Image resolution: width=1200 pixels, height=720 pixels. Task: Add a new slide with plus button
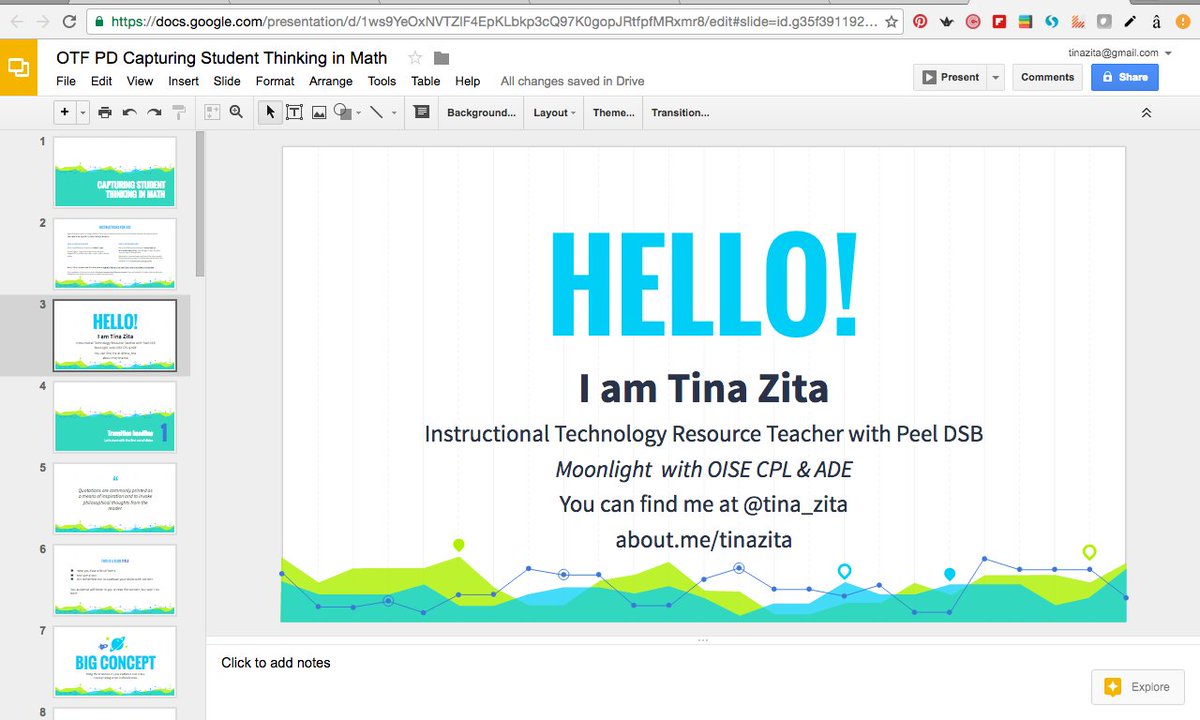click(x=65, y=112)
